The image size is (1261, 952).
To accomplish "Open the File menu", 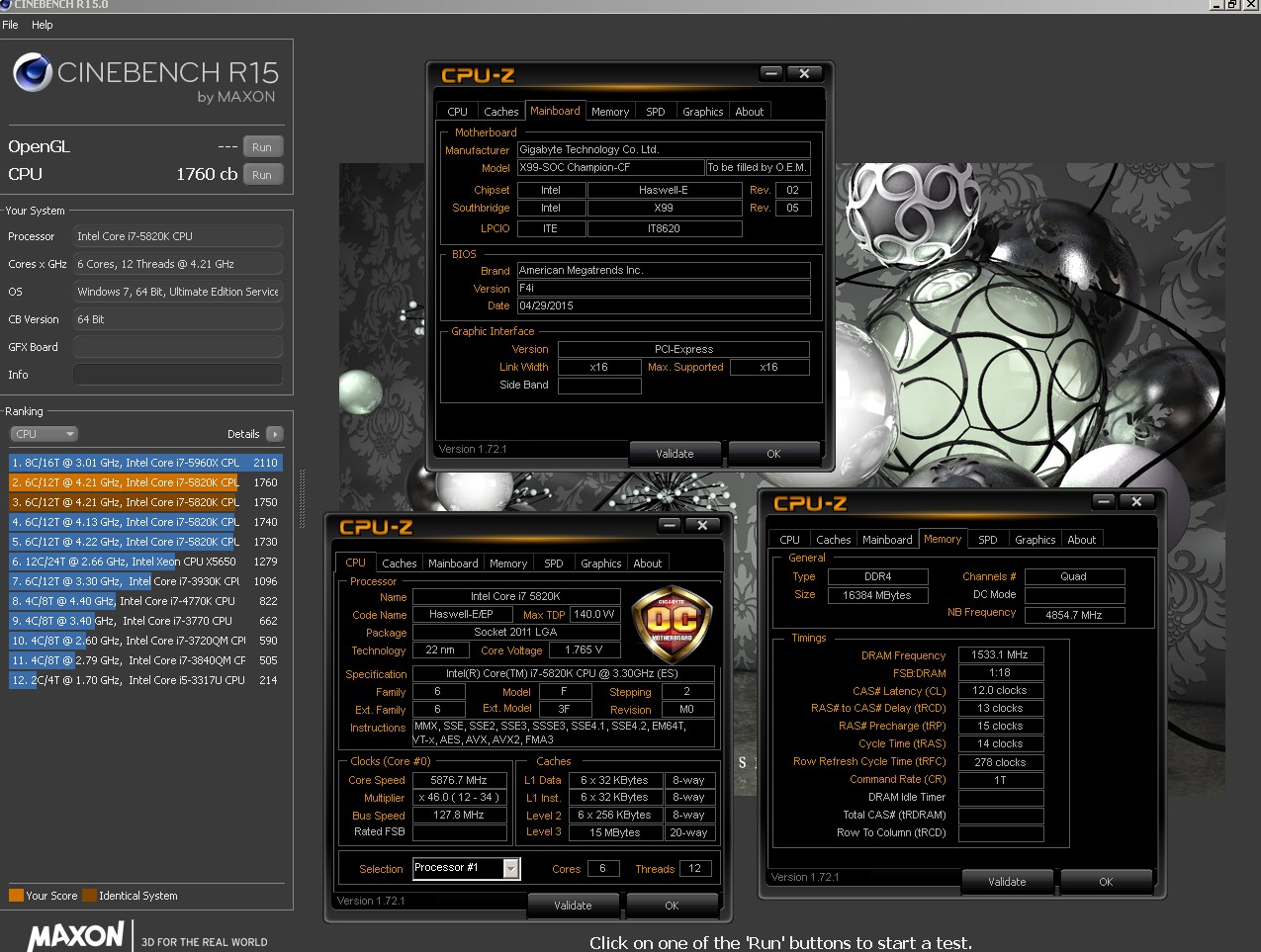I will coord(10,25).
